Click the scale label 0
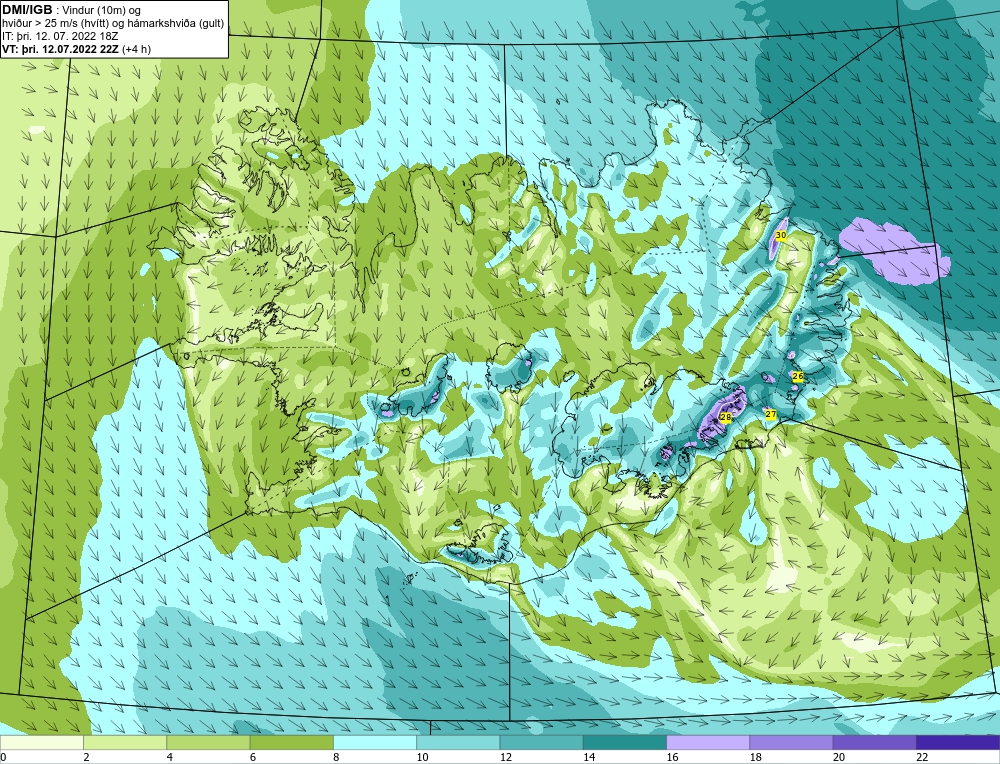Screen dimensions: 1000x764 (x=3, y=757)
